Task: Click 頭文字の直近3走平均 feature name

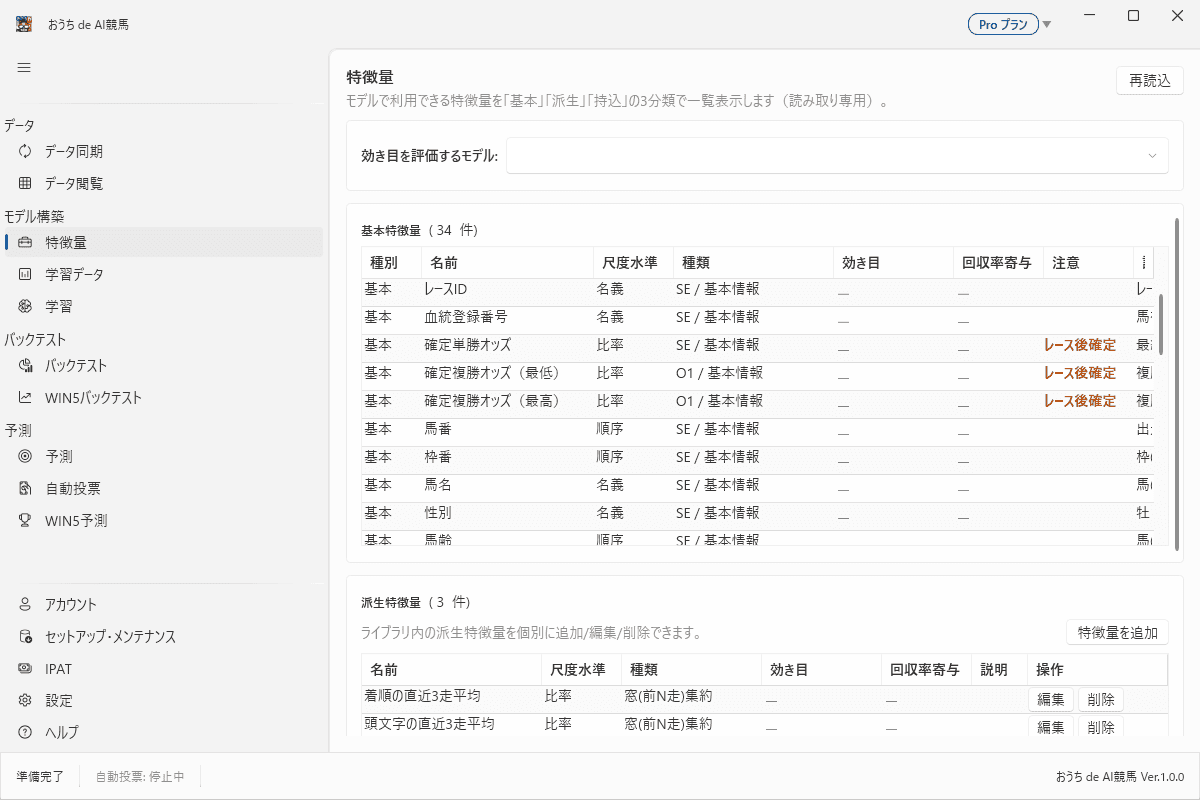Action: (x=429, y=723)
